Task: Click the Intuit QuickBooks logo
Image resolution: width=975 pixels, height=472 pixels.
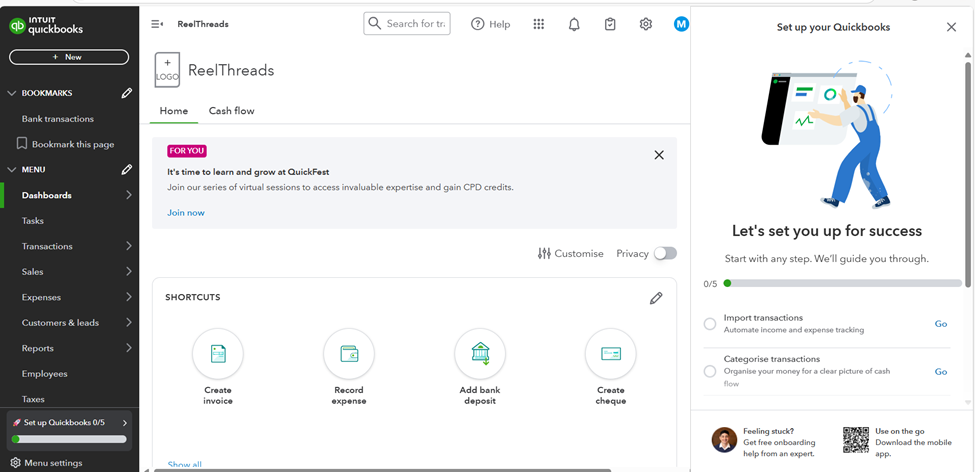Action: [46, 25]
